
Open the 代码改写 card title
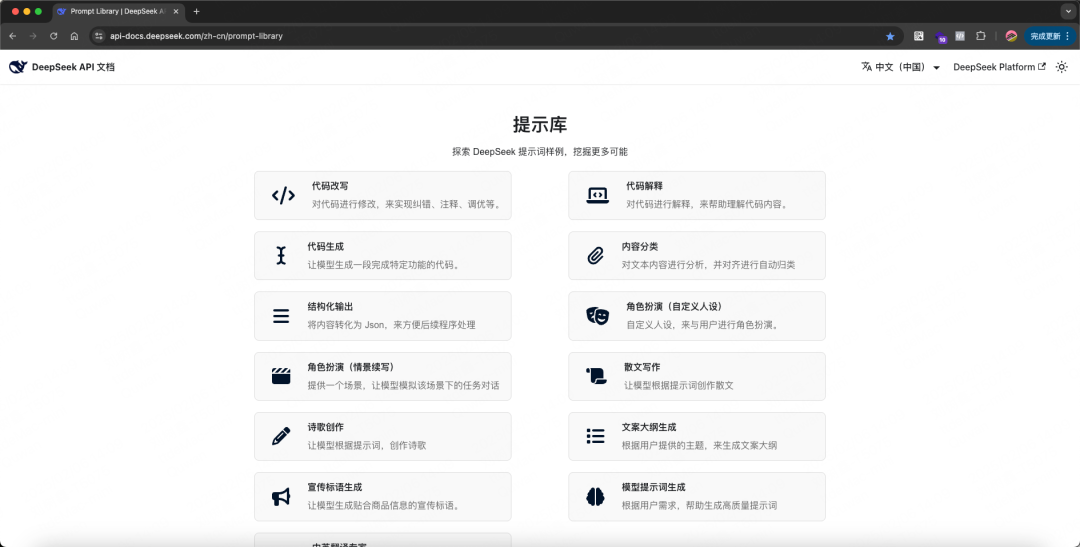click(x=330, y=186)
